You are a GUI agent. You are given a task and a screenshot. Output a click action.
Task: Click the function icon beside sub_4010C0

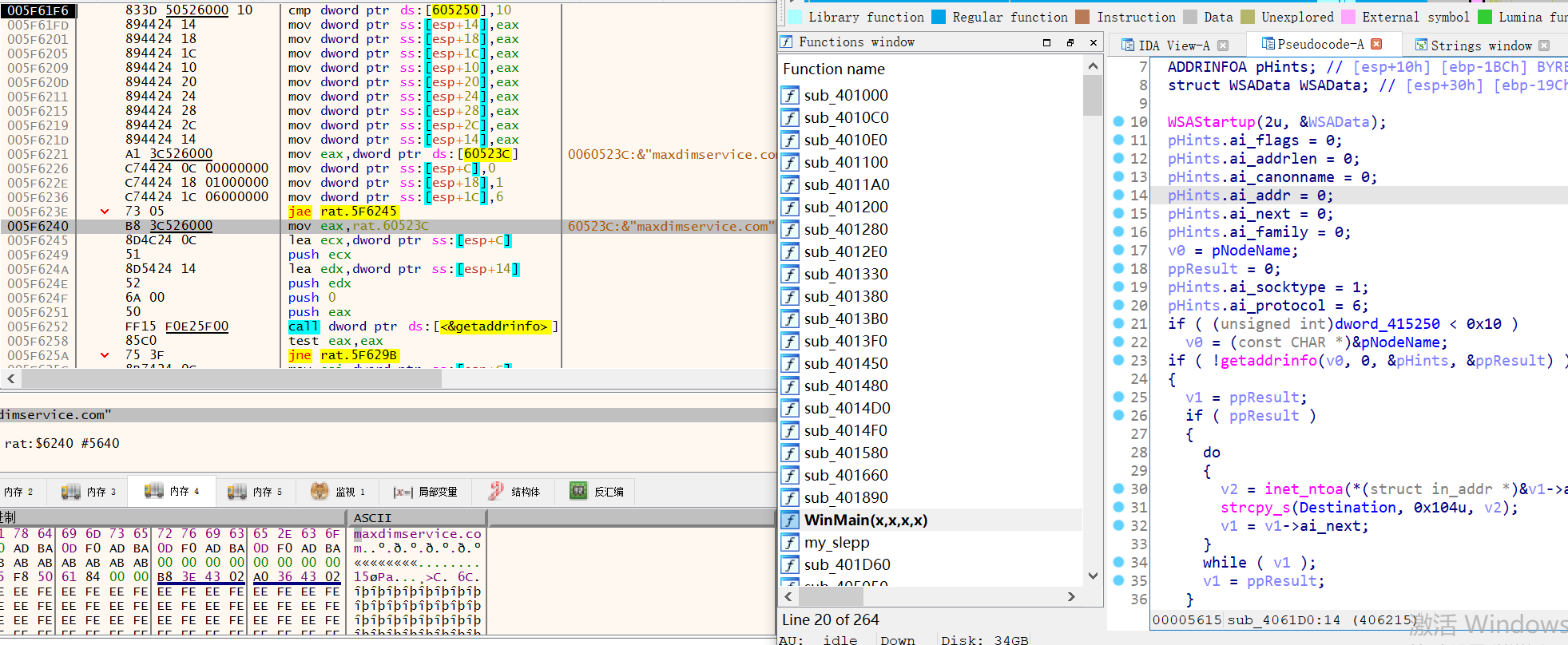[x=789, y=117]
